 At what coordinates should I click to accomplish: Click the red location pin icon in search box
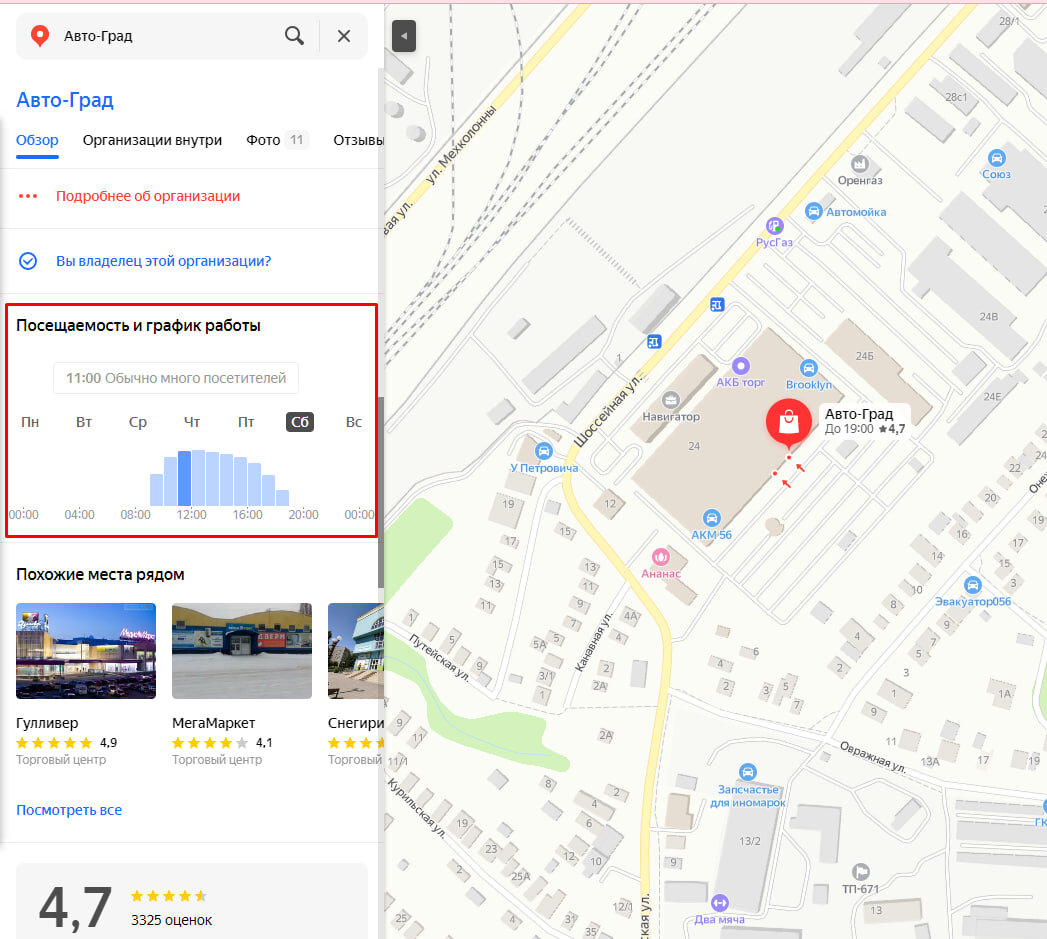[x=40, y=36]
